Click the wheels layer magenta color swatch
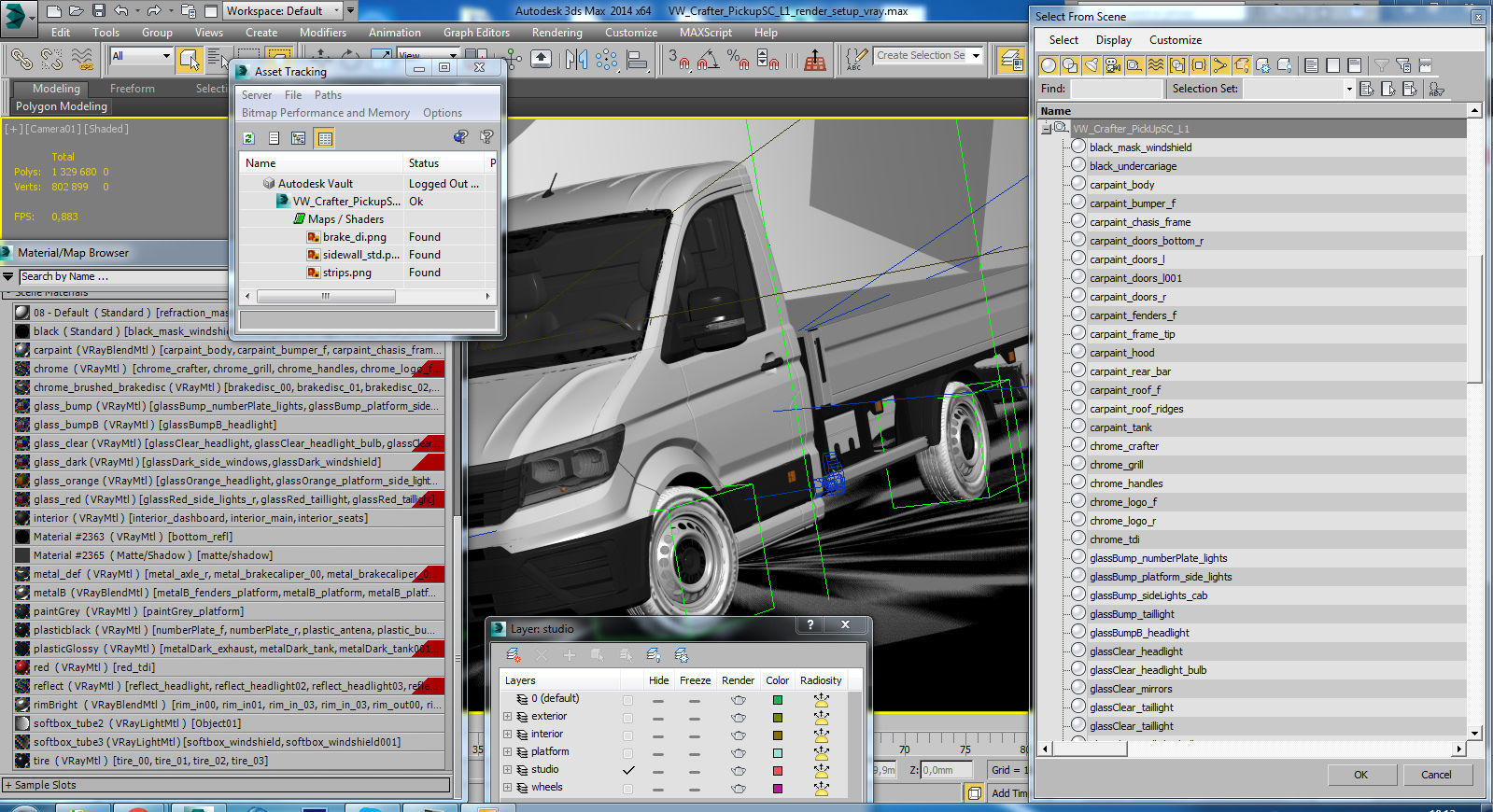The height and width of the screenshot is (812, 1493). click(777, 789)
